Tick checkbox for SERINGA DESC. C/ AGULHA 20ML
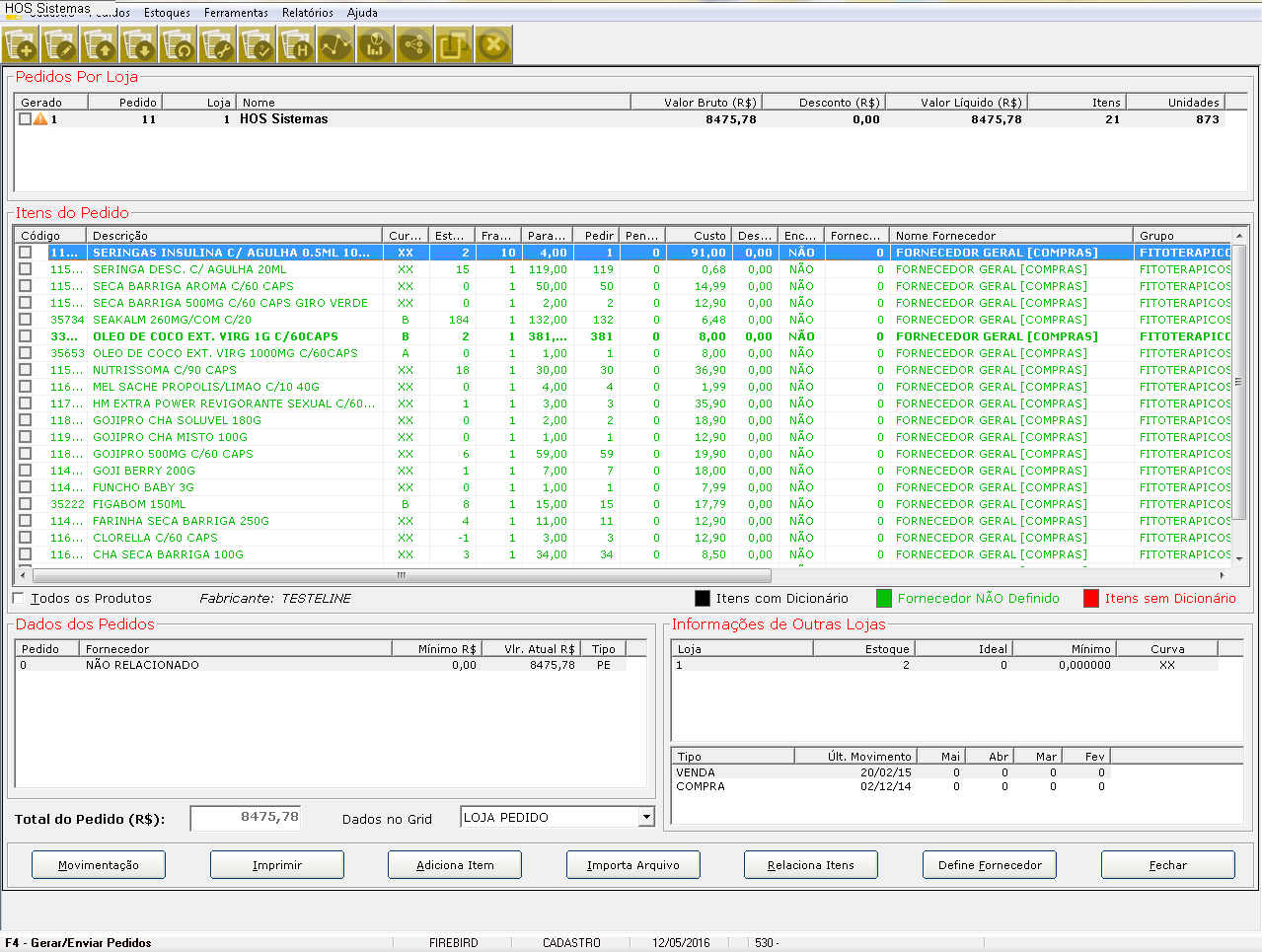Screen dimensions: 1262x952 [26, 269]
